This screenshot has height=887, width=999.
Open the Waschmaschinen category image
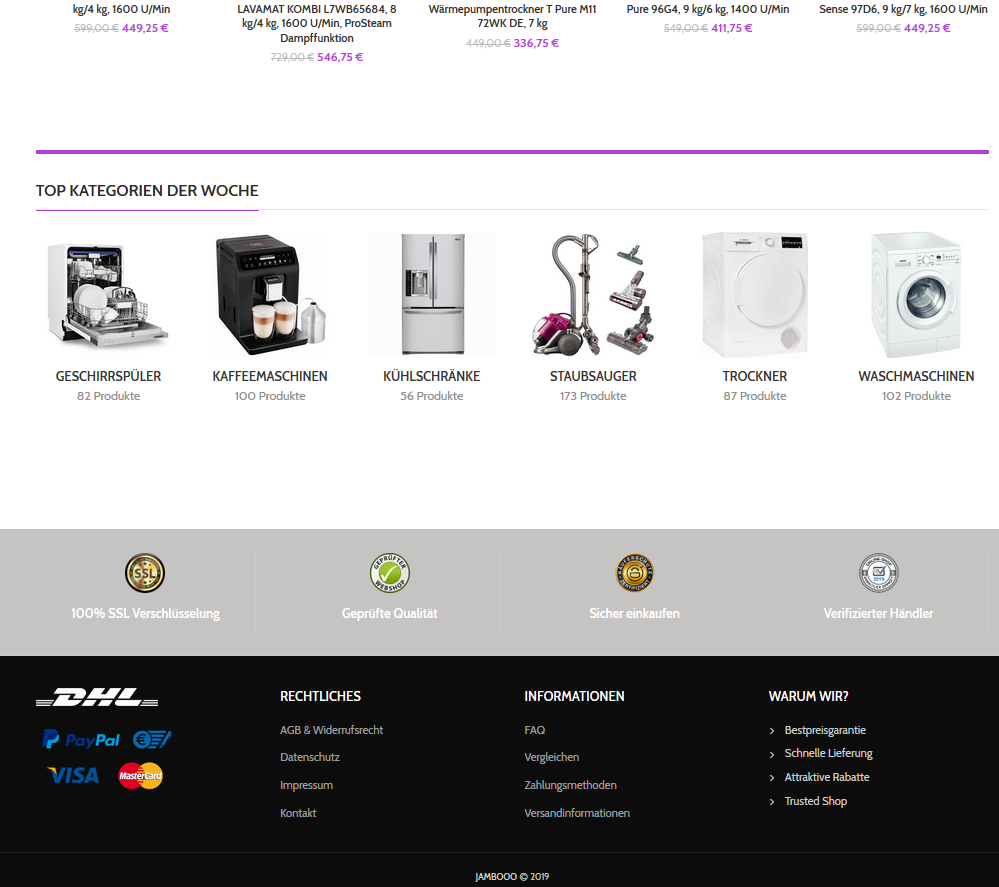point(916,295)
